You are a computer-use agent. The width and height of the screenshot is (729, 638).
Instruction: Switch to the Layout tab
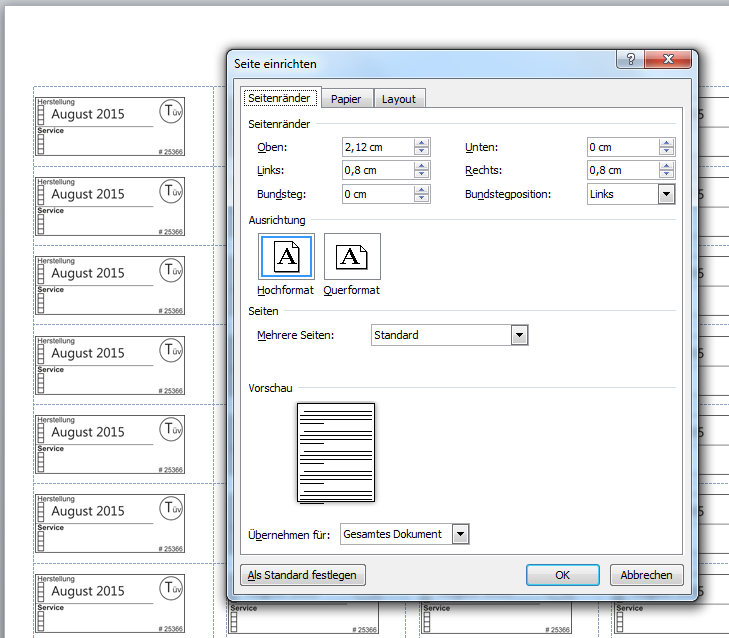399,99
